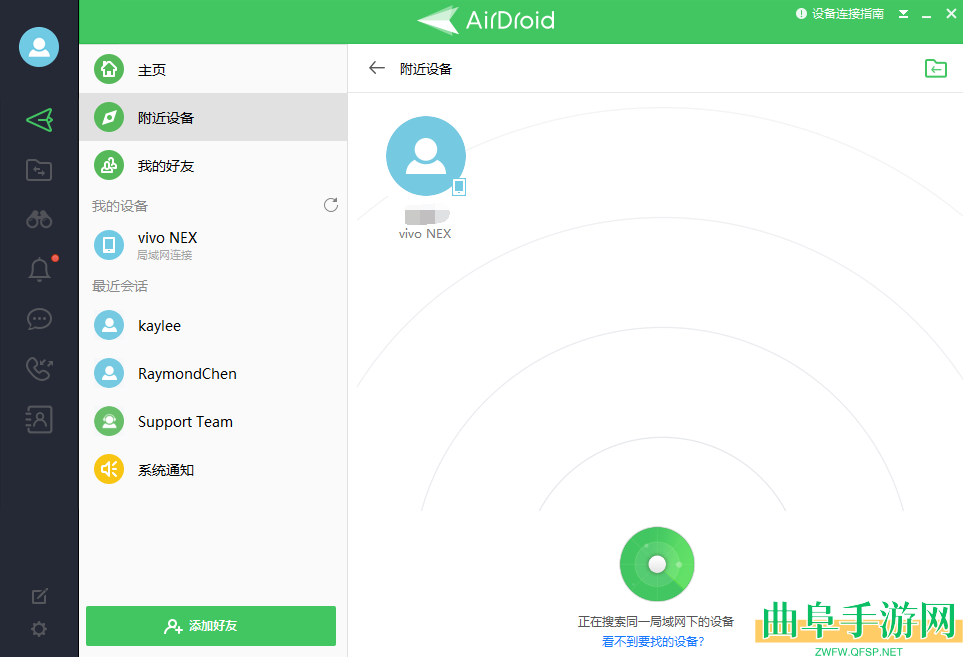This screenshot has width=963, height=657.
Task: Open vivo NEX under My Devices
Action: [213, 245]
